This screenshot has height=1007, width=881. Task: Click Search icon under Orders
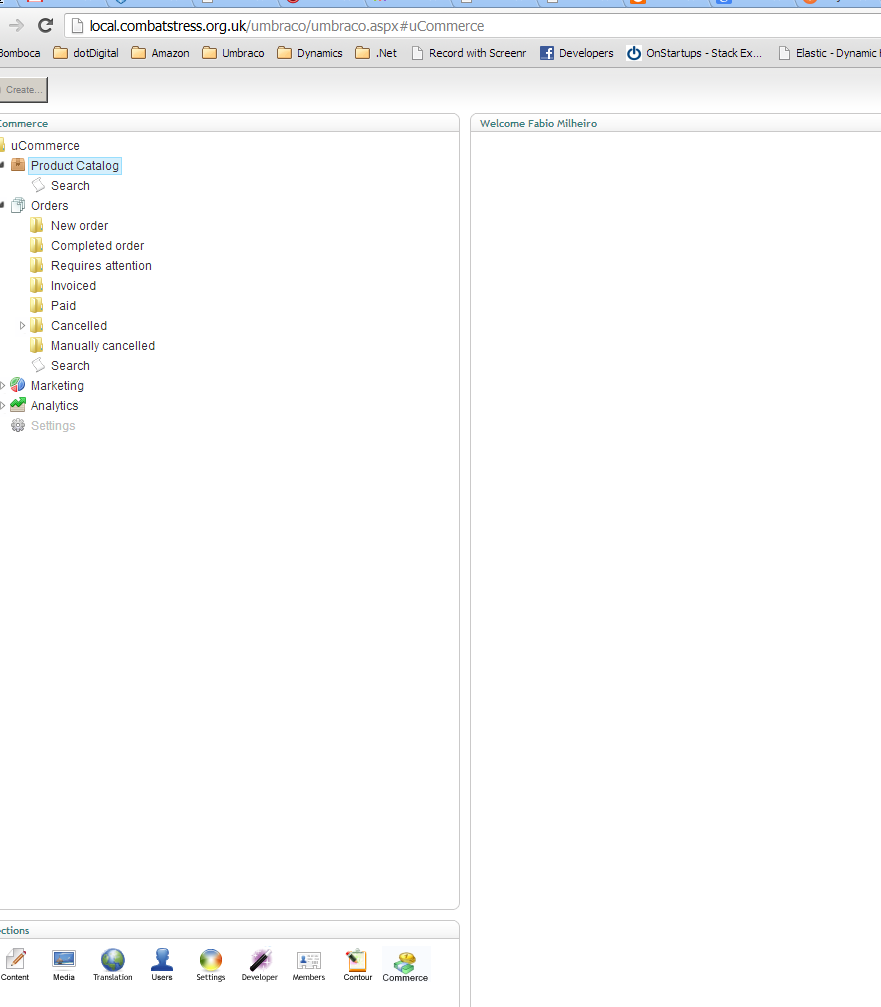coord(39,365)
